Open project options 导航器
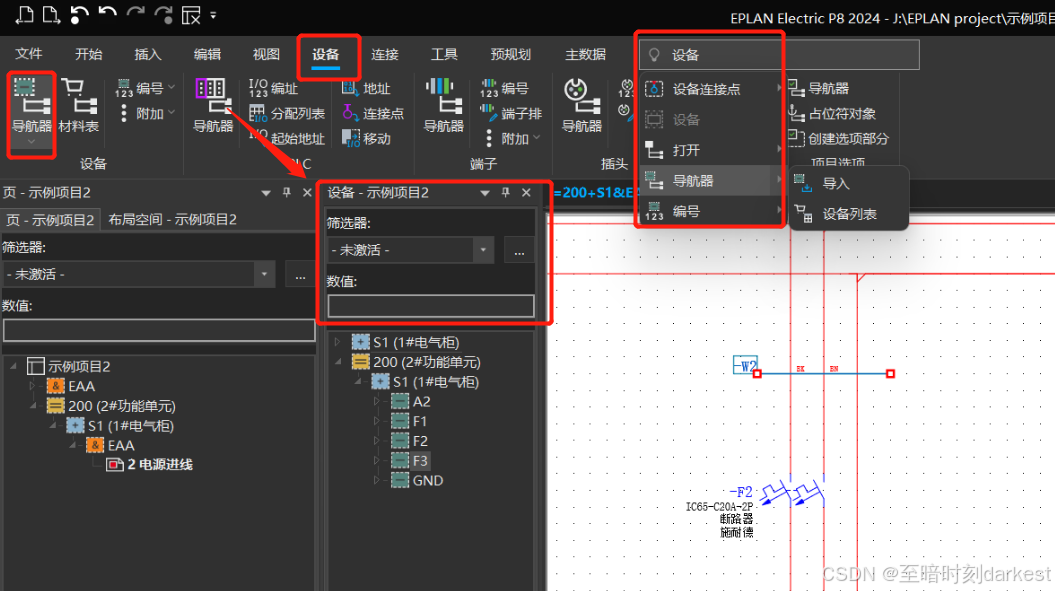 (x=819, y=88)
